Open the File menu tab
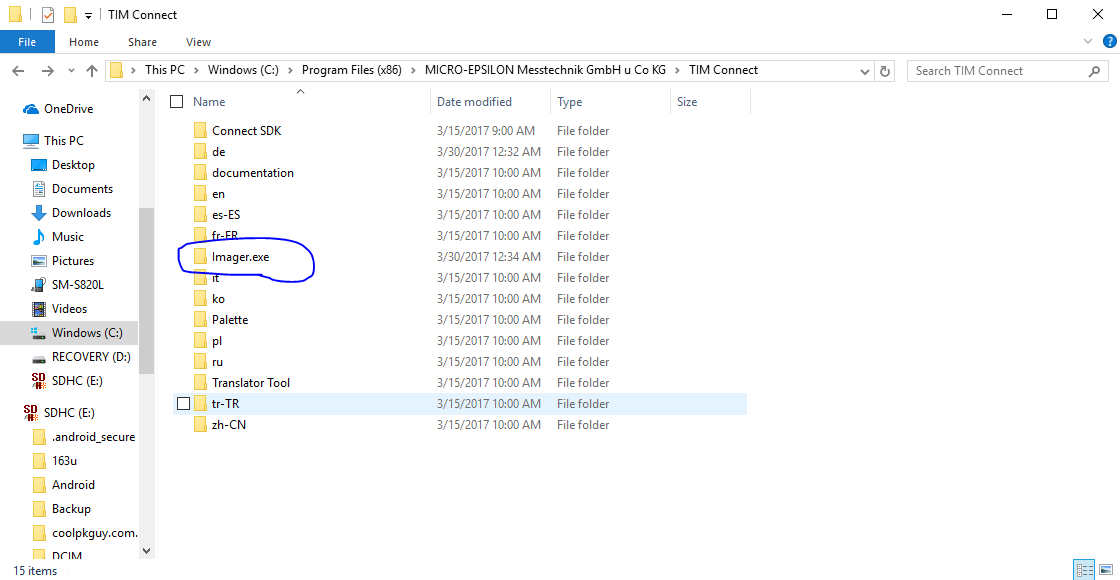 click(27, 42)
